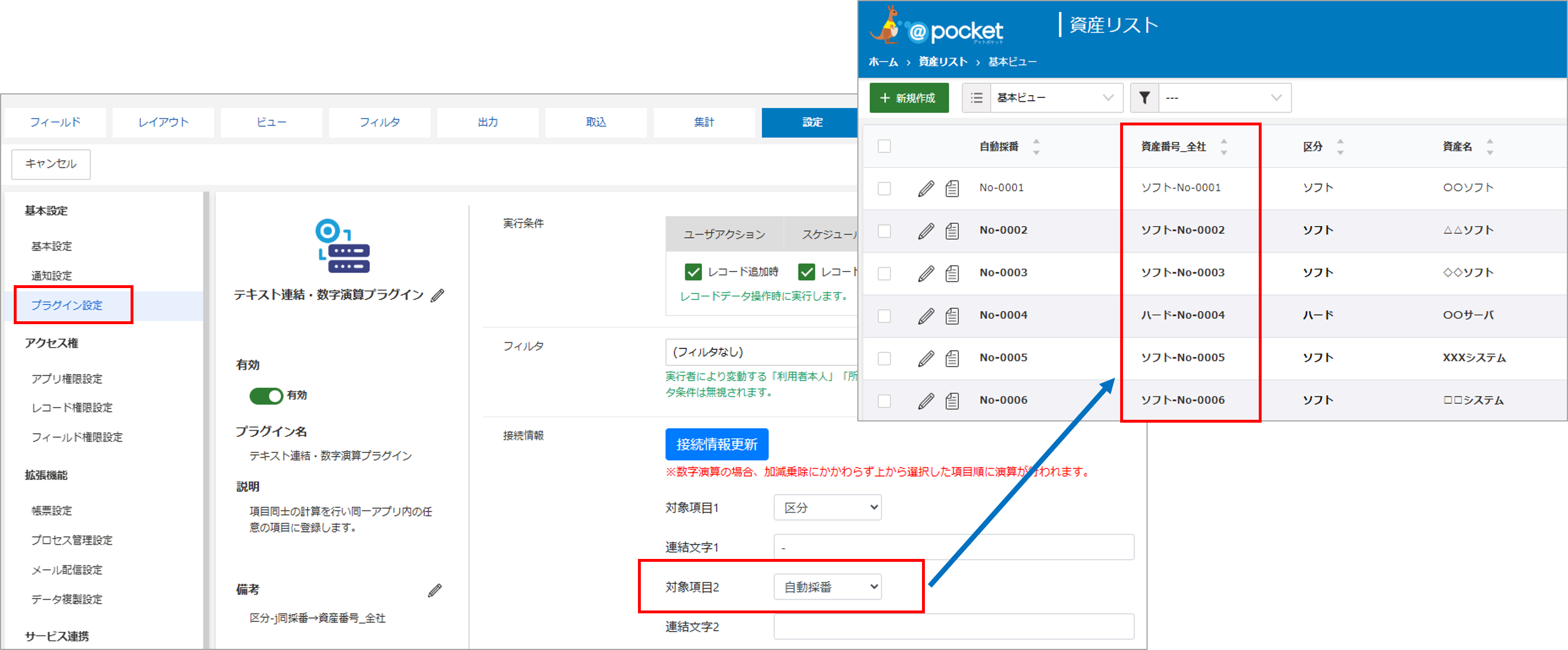Open レコード権限設定 in the sidebar
1568x650 pixels.
(x=72, y=408)
